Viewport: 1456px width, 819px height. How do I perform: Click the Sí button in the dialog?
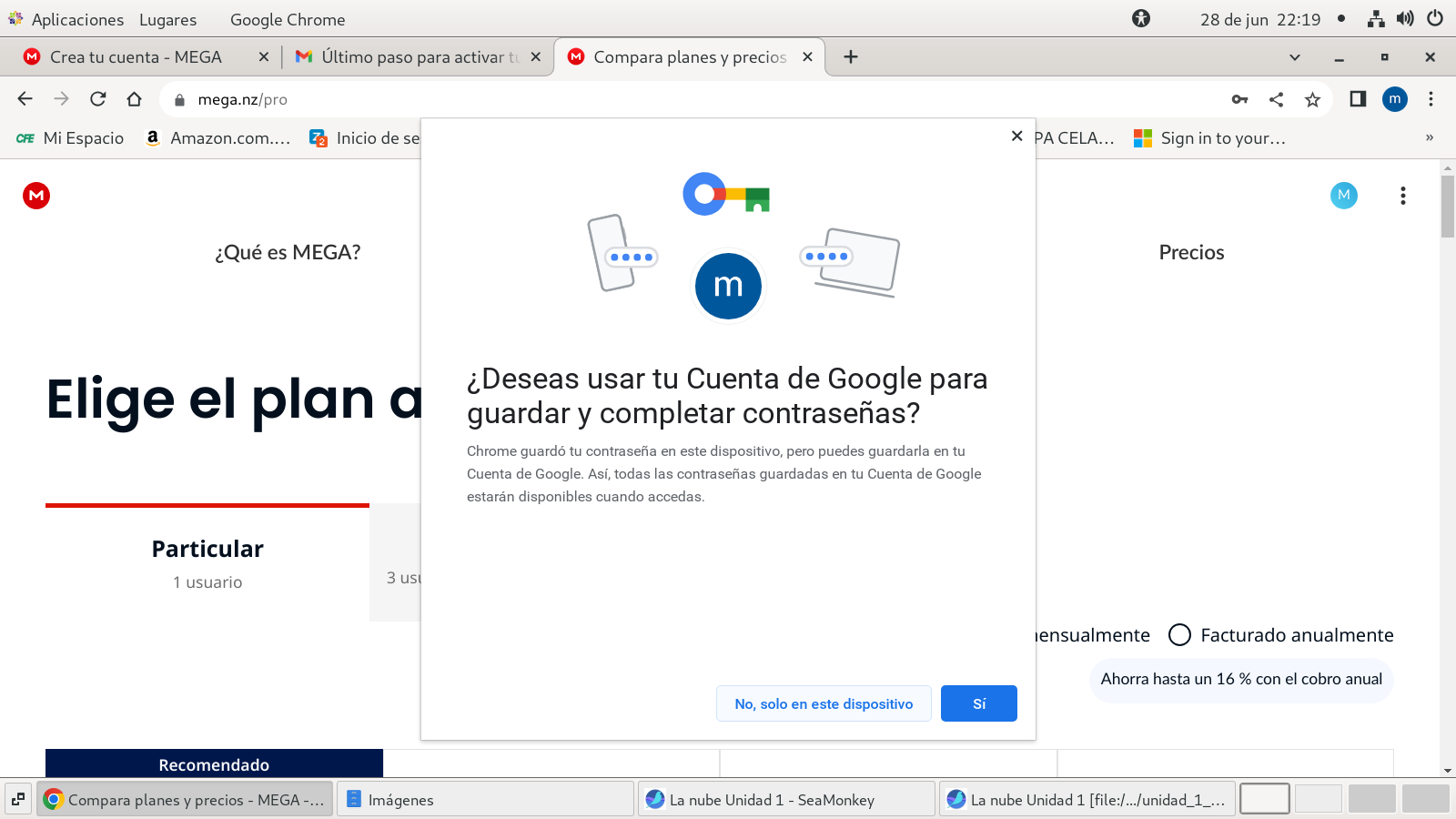pyautogui.click(x=978, y=703)
